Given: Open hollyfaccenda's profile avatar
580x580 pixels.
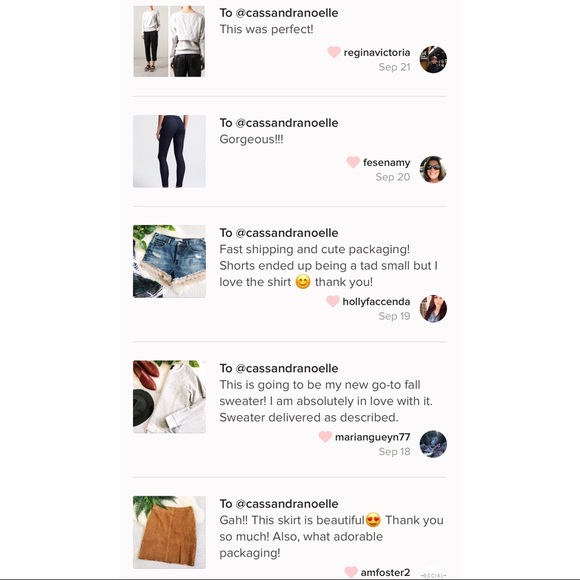Looking at the screenshot, I should [433, 308].
